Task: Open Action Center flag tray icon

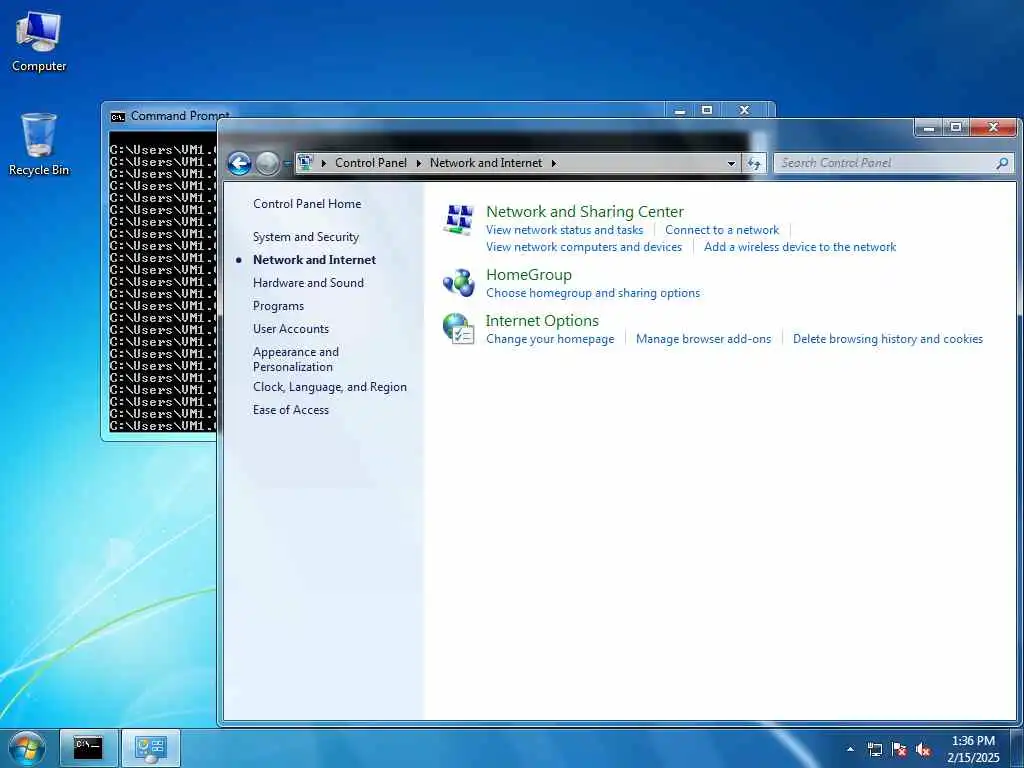Action: click(x=899, y=749)
